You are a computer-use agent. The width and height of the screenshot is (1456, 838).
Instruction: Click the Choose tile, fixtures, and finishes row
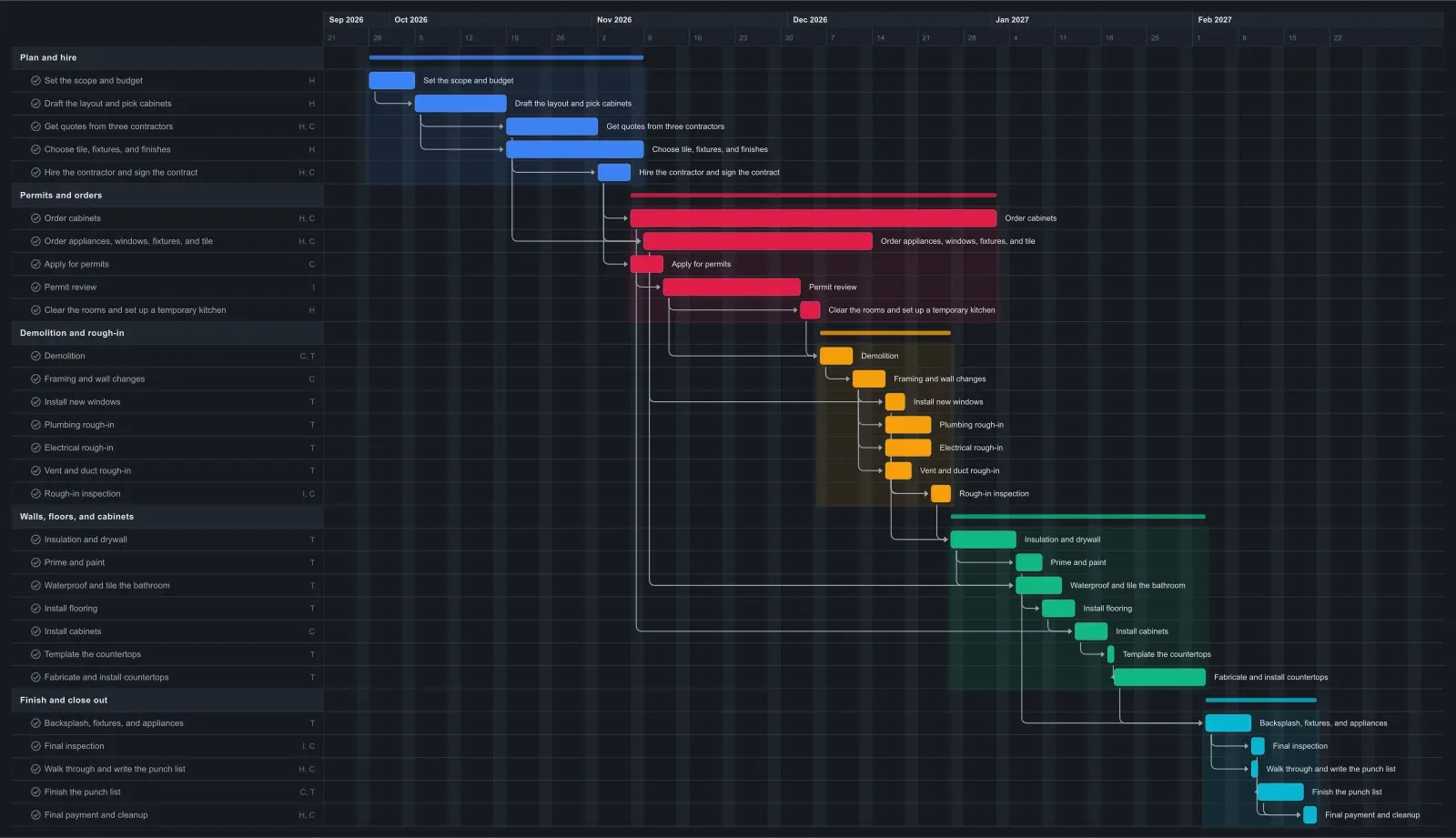pyautogui.click(x=167, y=149)
